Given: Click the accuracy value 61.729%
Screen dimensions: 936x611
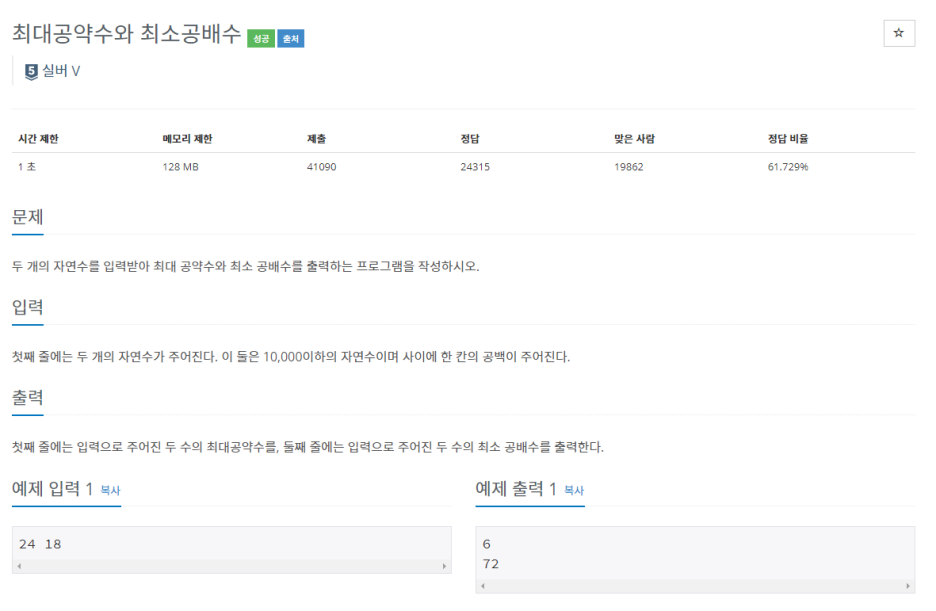Looking at the screenshot, I should tap(788, 167).
